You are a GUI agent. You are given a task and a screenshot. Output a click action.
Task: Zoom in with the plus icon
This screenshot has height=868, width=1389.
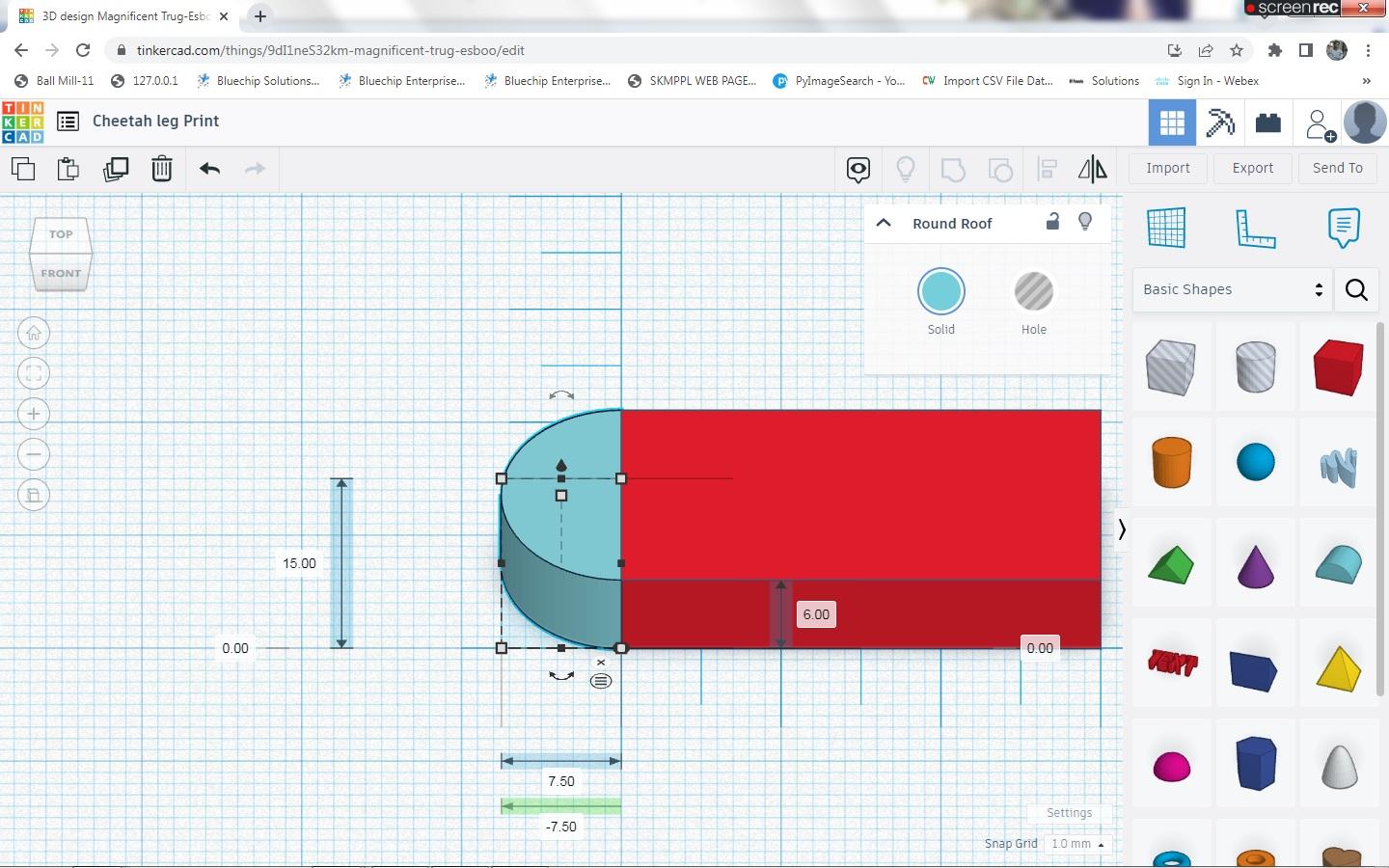pyautogui.click(x=34, y=415)
